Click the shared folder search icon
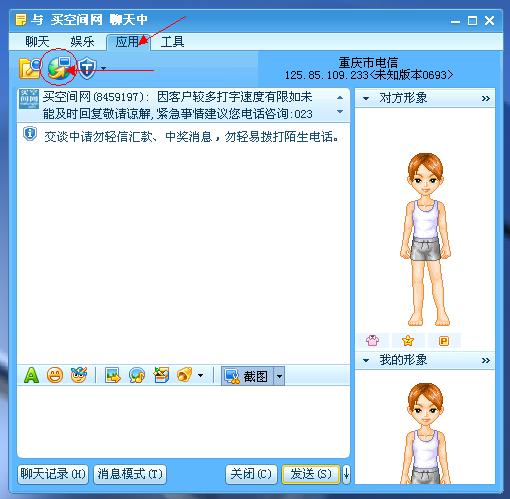The height and width of the screenshot is (499, 510). pyautogui.click(x=30, y=68)
